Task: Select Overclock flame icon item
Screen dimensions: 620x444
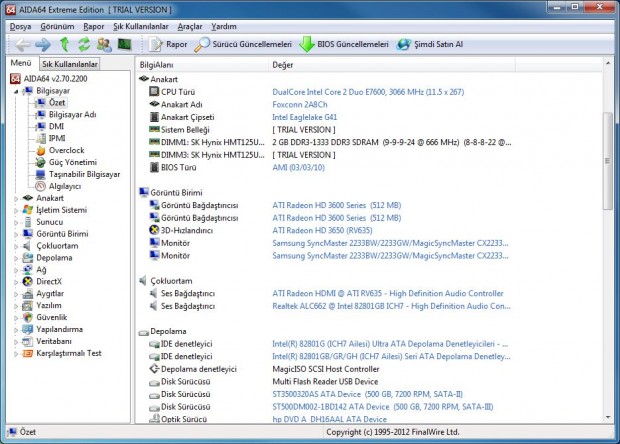Action: (40, 151)
